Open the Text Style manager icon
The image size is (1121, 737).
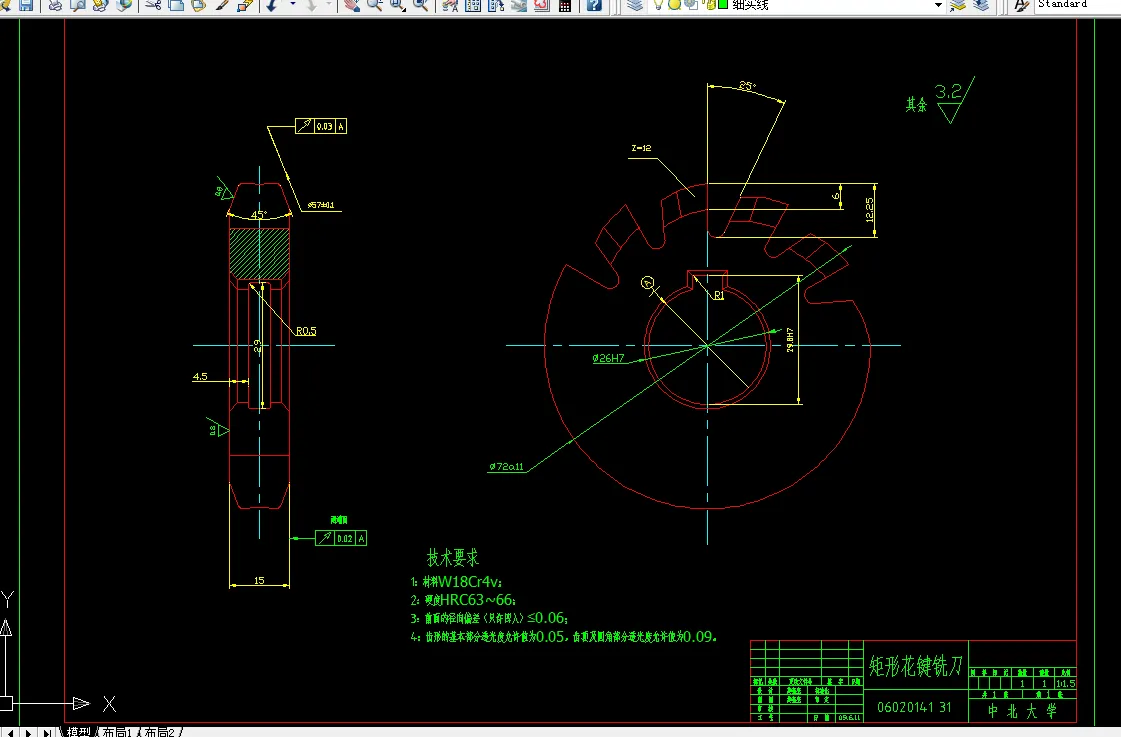[1022, 5]
